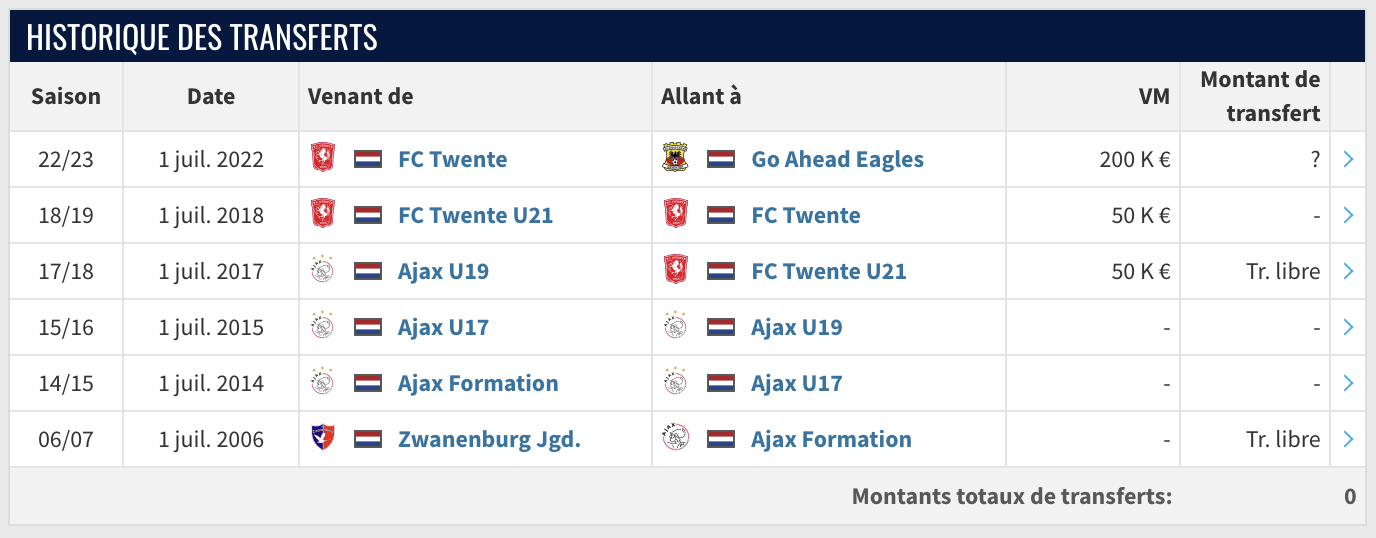Image resolution: width=1376 pixels, height=538 pixels.
Task: Click Netherlands flag beside Go Ahead Eagles
Action: (x=721, y=159)
